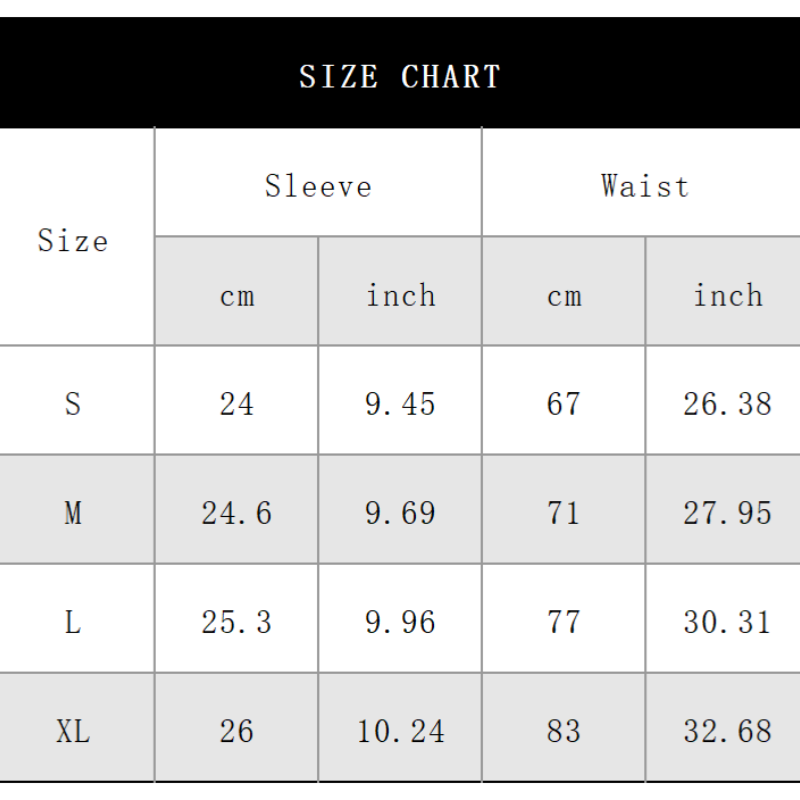Click the XL size row label
Screen dimensions: 800x800
[x=73, y=731]
